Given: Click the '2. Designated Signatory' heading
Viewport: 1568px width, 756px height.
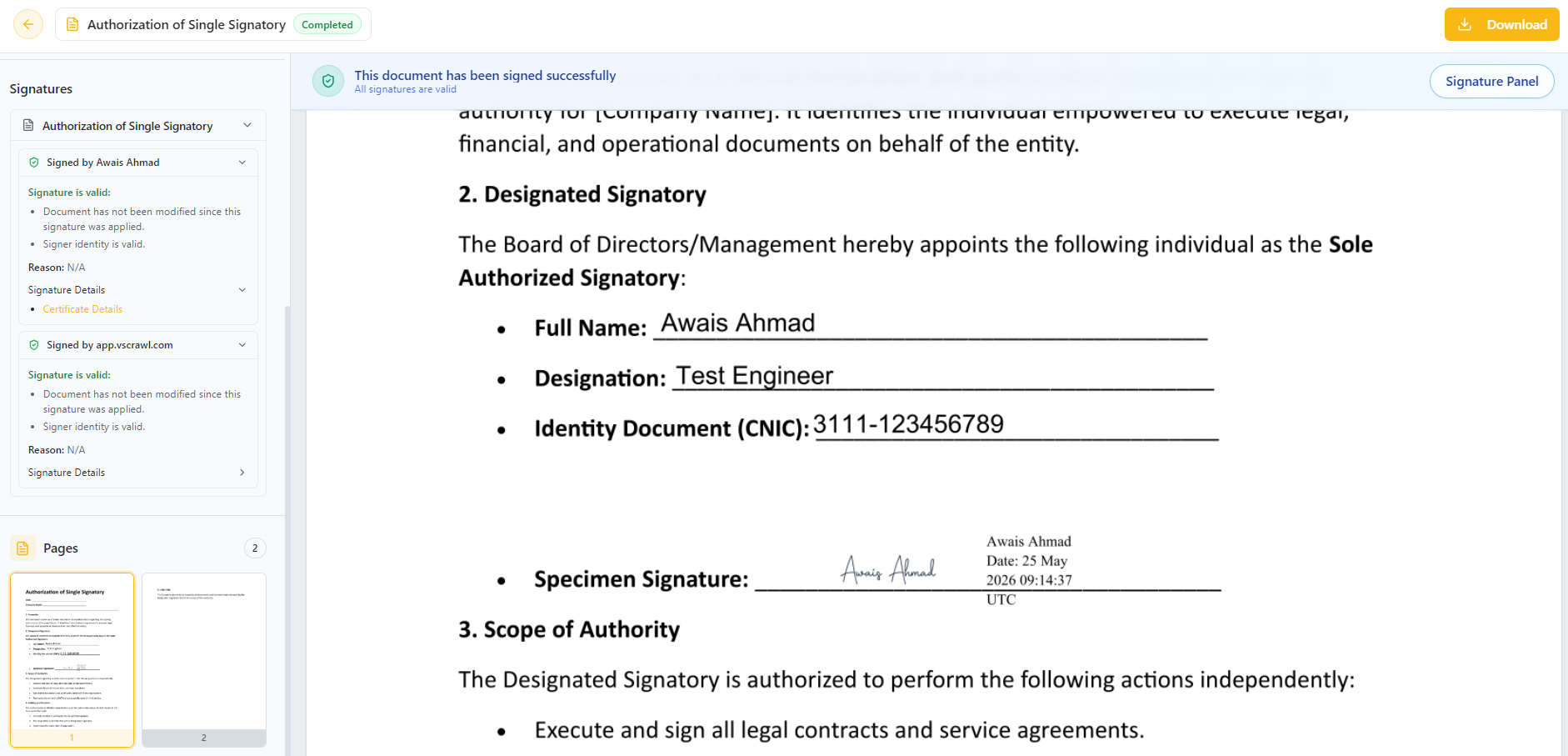Looking at the screenshot, I should (x=582, y=194).
